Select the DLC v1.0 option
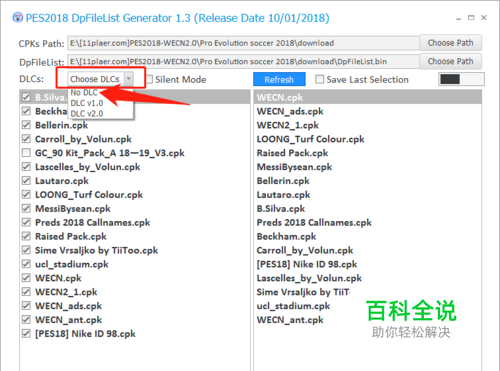 (87, 103)
